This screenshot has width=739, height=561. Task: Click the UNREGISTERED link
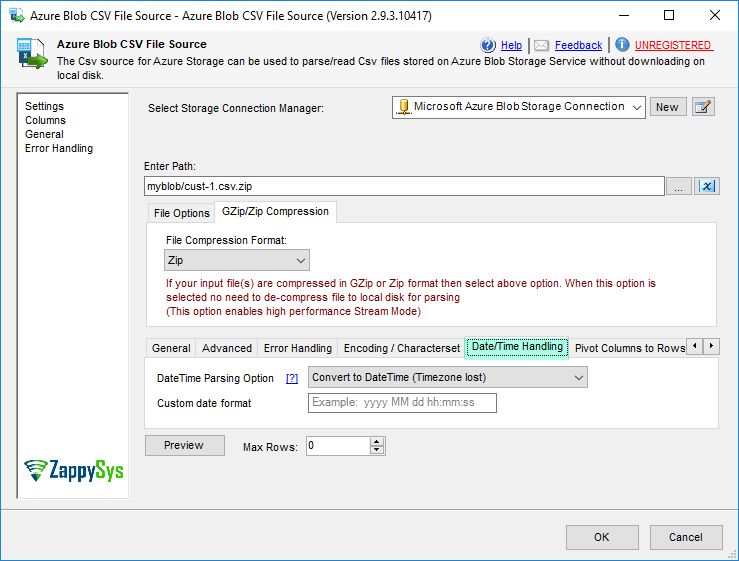click(x=673, y=45)
